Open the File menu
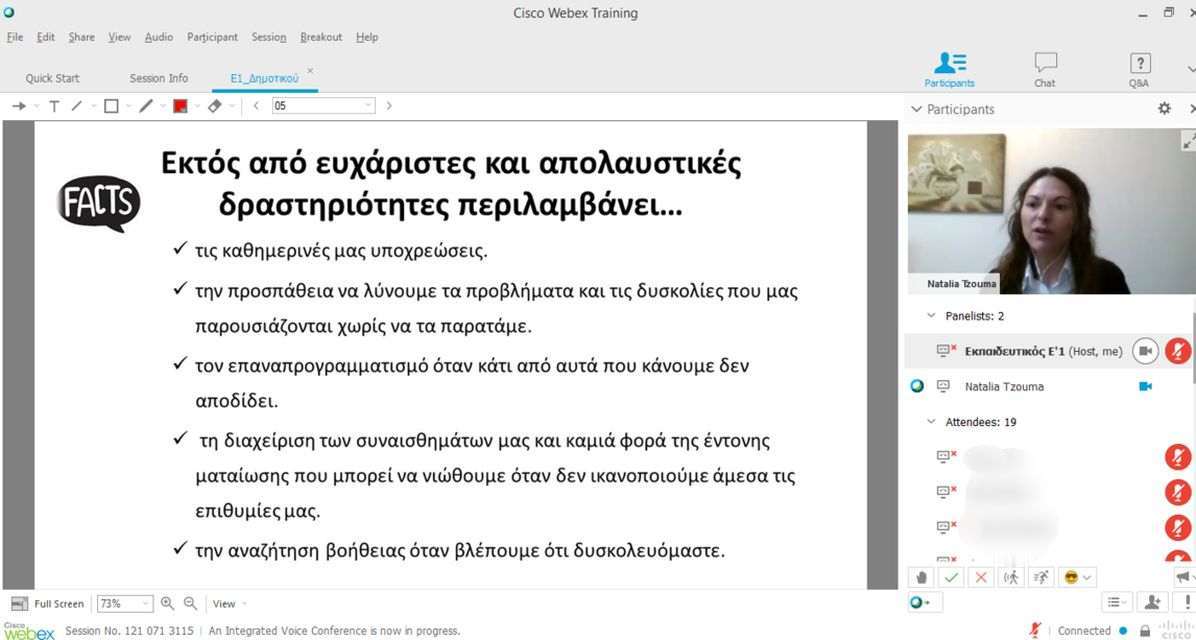This screenshot has width=1196, height=640. tap(14, 37)
